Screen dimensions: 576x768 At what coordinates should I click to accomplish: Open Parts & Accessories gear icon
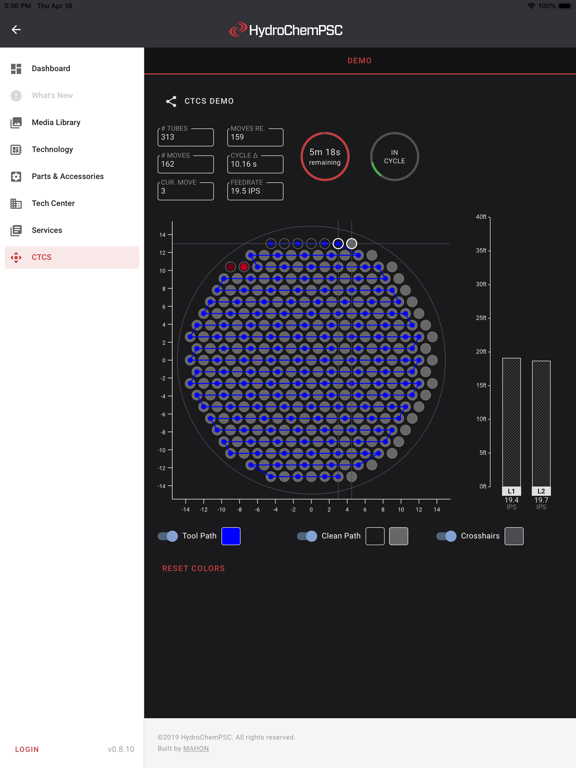point(16,176)
